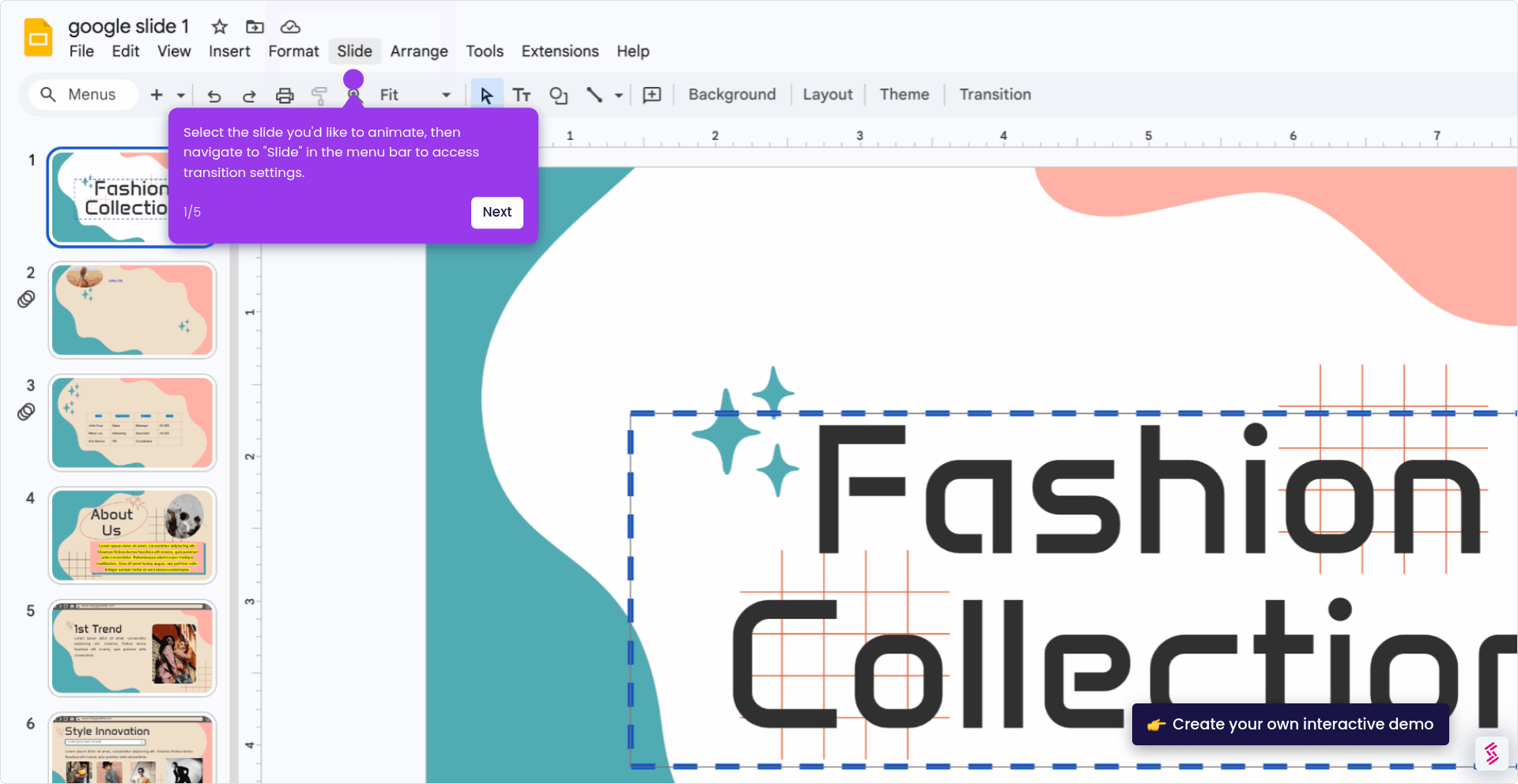Expand the line tool options arrow
The height and width of the screenshot is (784, 1518).
[619, 96]
